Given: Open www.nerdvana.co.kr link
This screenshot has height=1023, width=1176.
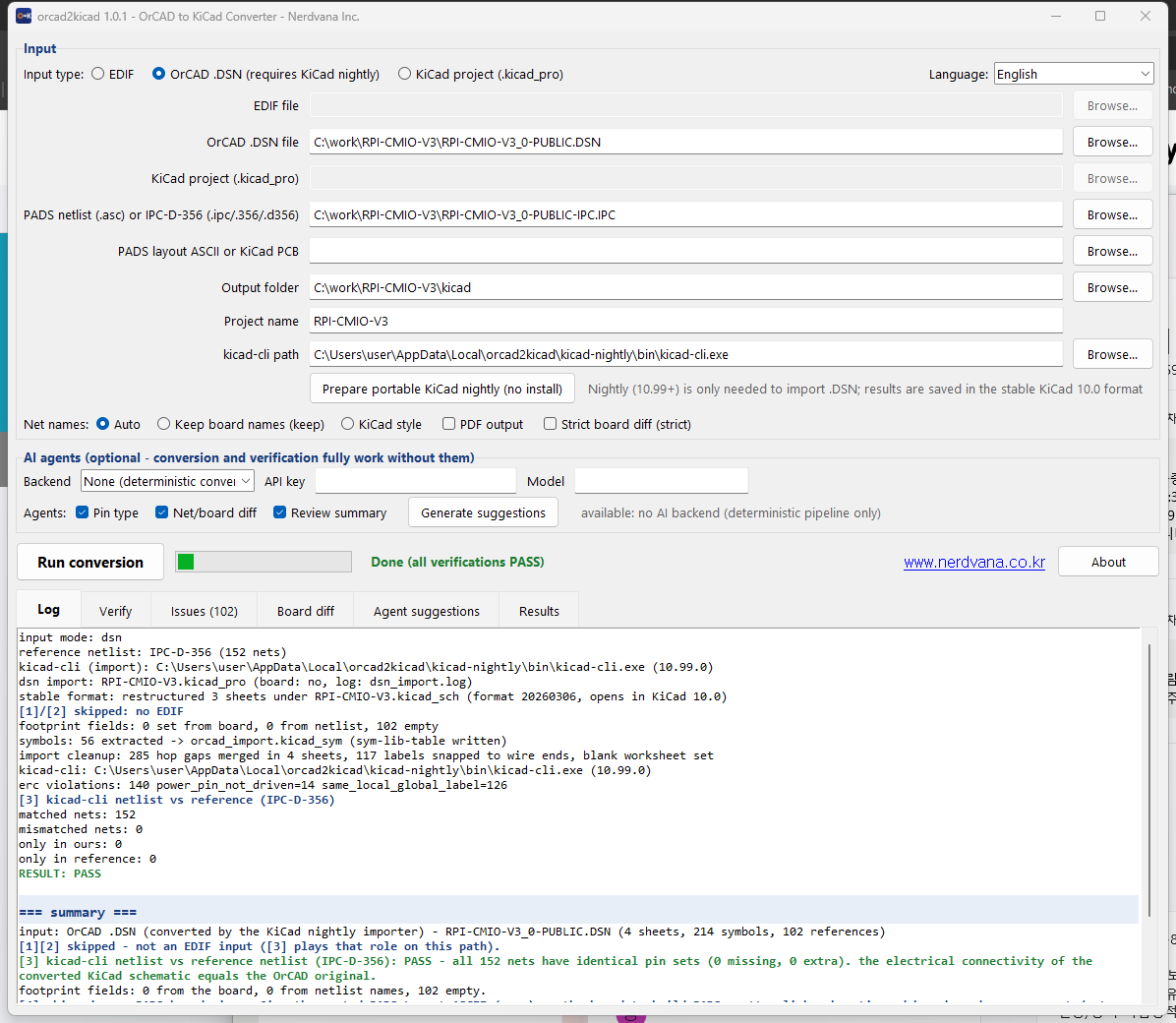Looking at the screenshot, I should tap(973, 563).
